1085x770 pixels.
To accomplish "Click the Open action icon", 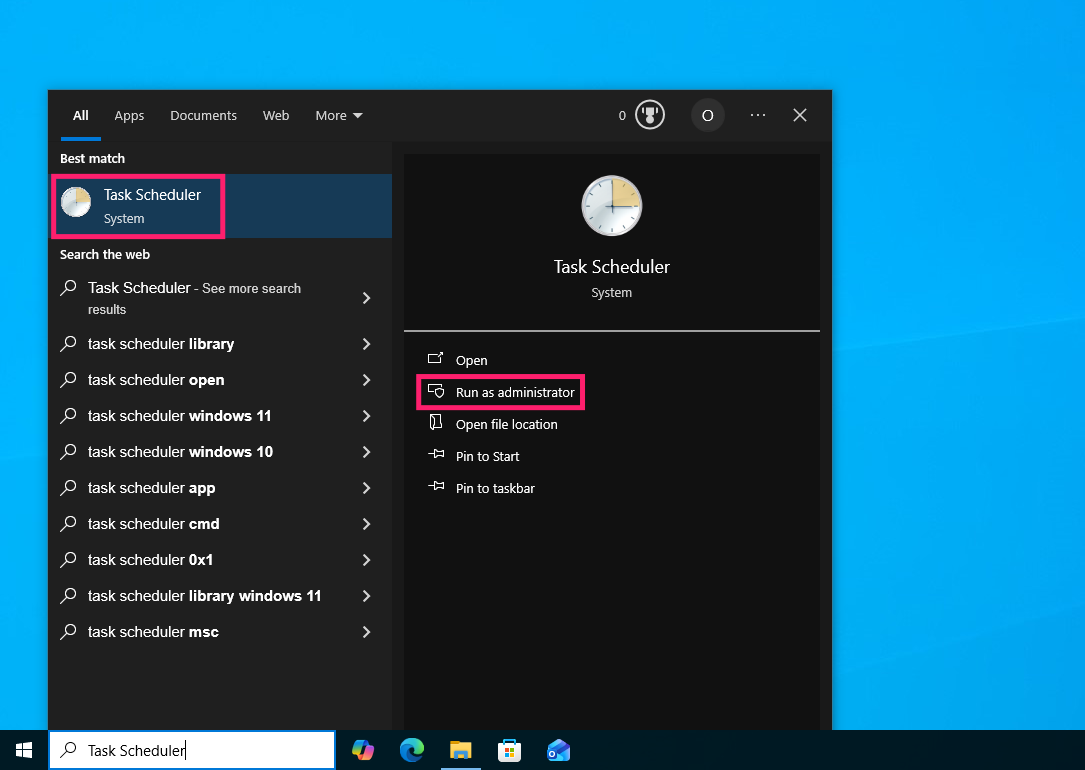I will pyautogui.click(x=435, y=358).
